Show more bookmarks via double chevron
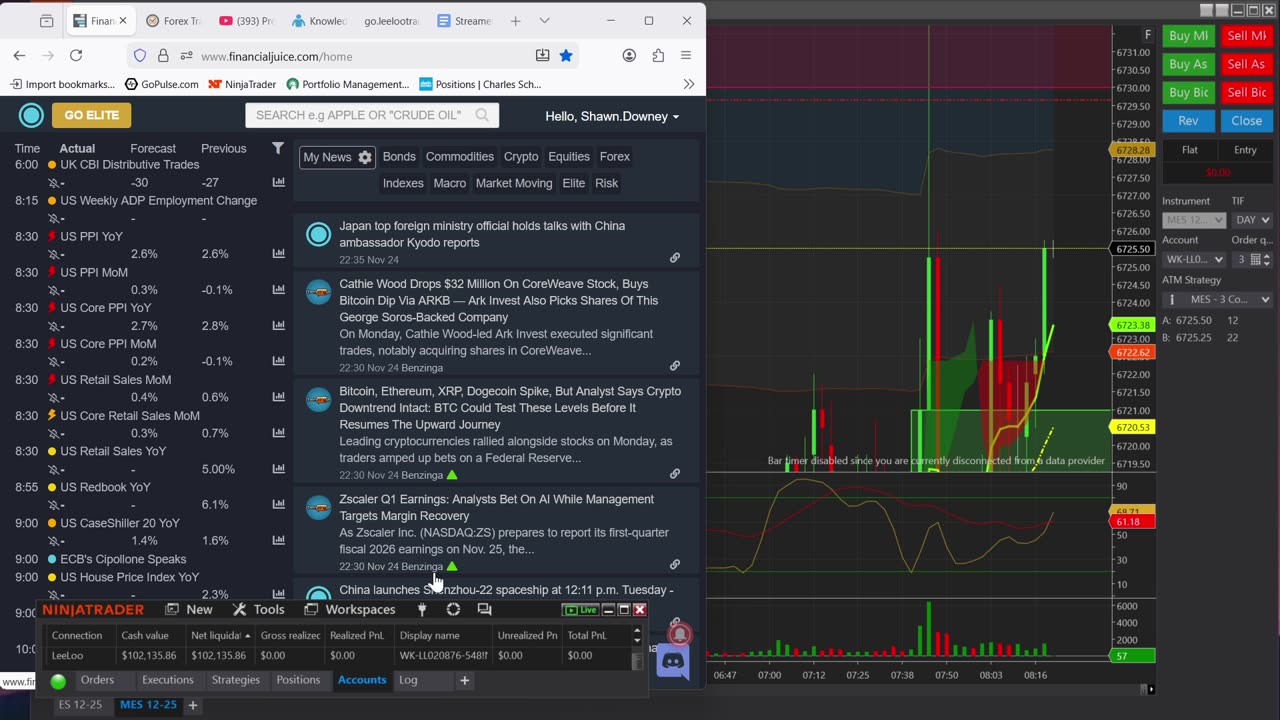The width and height of the screenshot is (1280, 720). tap(689, 84)
